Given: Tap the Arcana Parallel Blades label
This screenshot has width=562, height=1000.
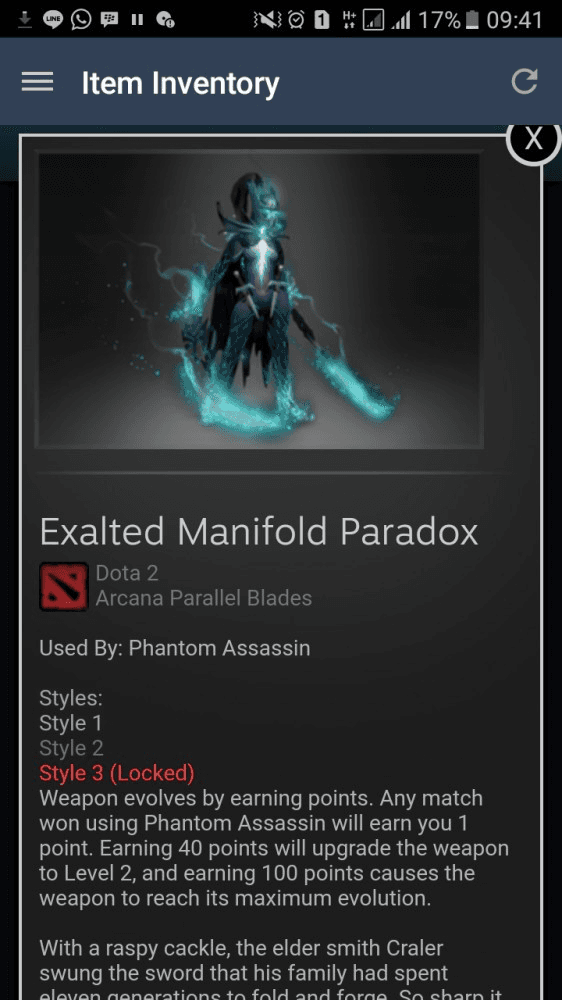Looking at the screenshot, I should (x=203, y=598).
